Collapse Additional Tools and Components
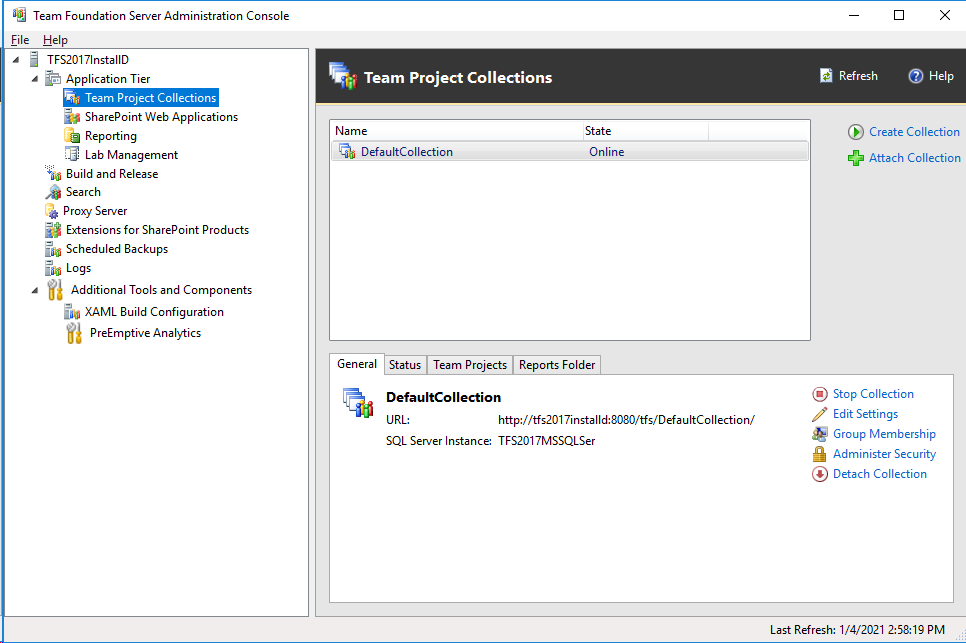966x643 pixels. [33, 289]
